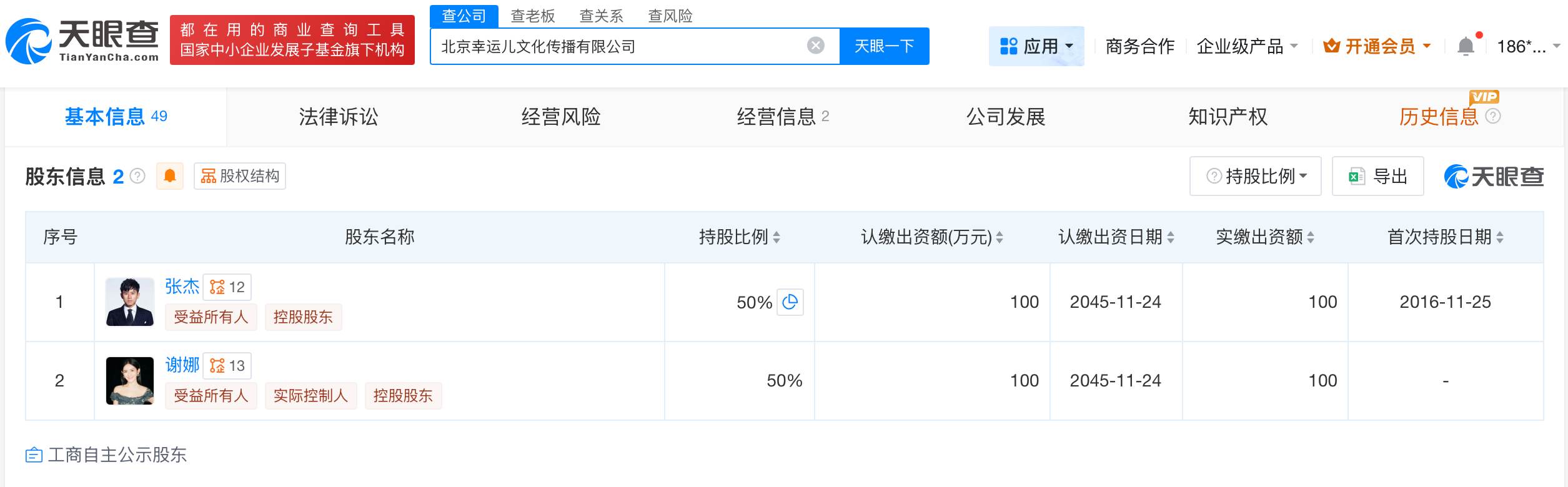
Task: Click the TianYanCha logo
Action: tap(82, 41)
